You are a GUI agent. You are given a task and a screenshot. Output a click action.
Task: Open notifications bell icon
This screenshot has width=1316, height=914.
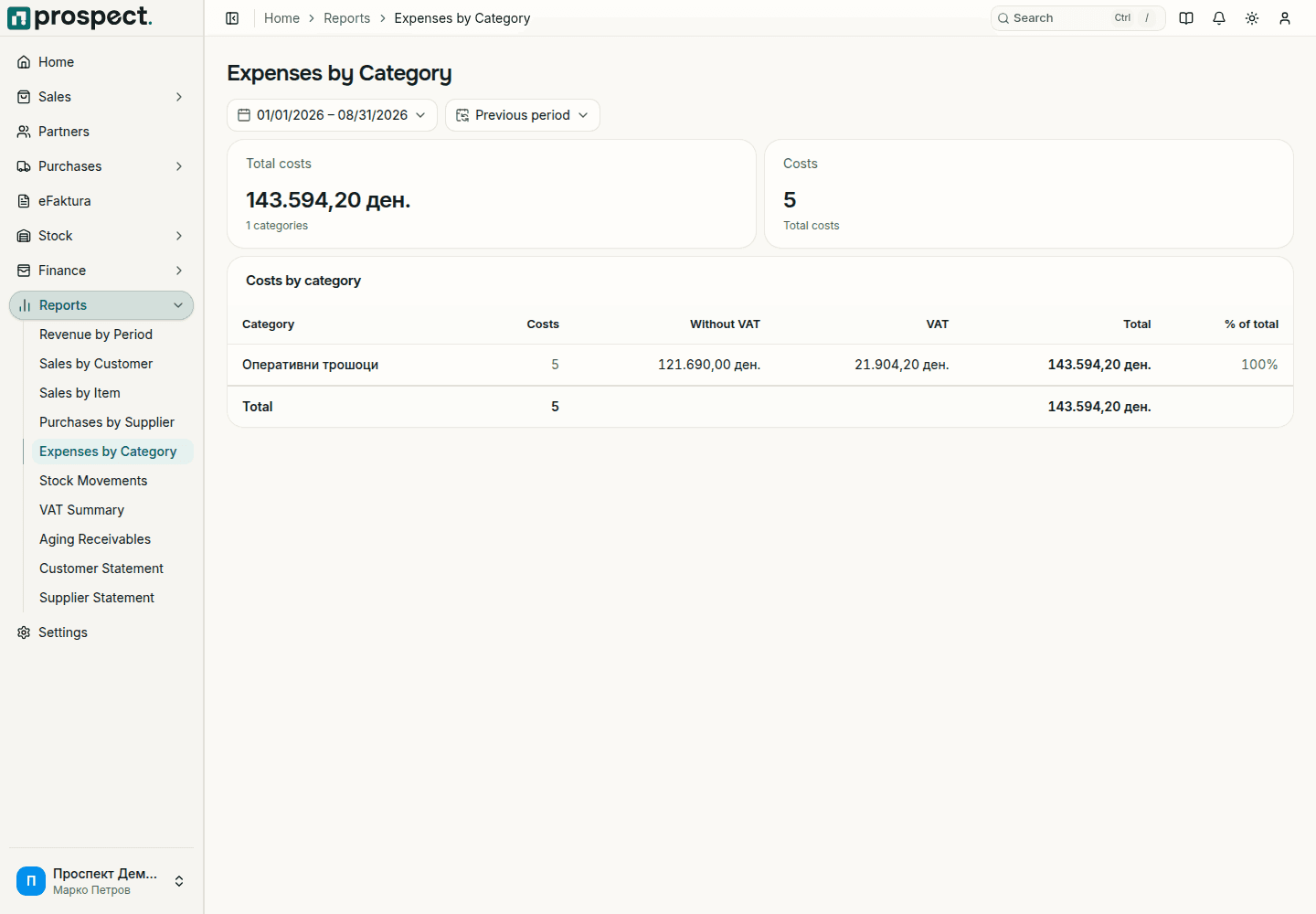click(x=1219, y=18)
